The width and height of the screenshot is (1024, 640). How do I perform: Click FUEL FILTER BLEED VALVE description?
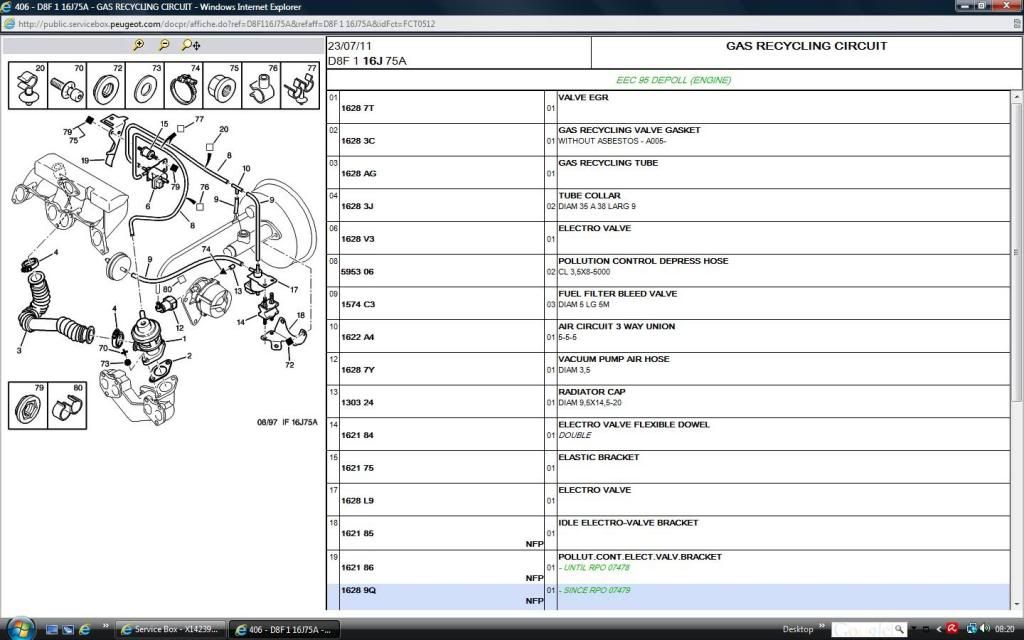(618, 294)
